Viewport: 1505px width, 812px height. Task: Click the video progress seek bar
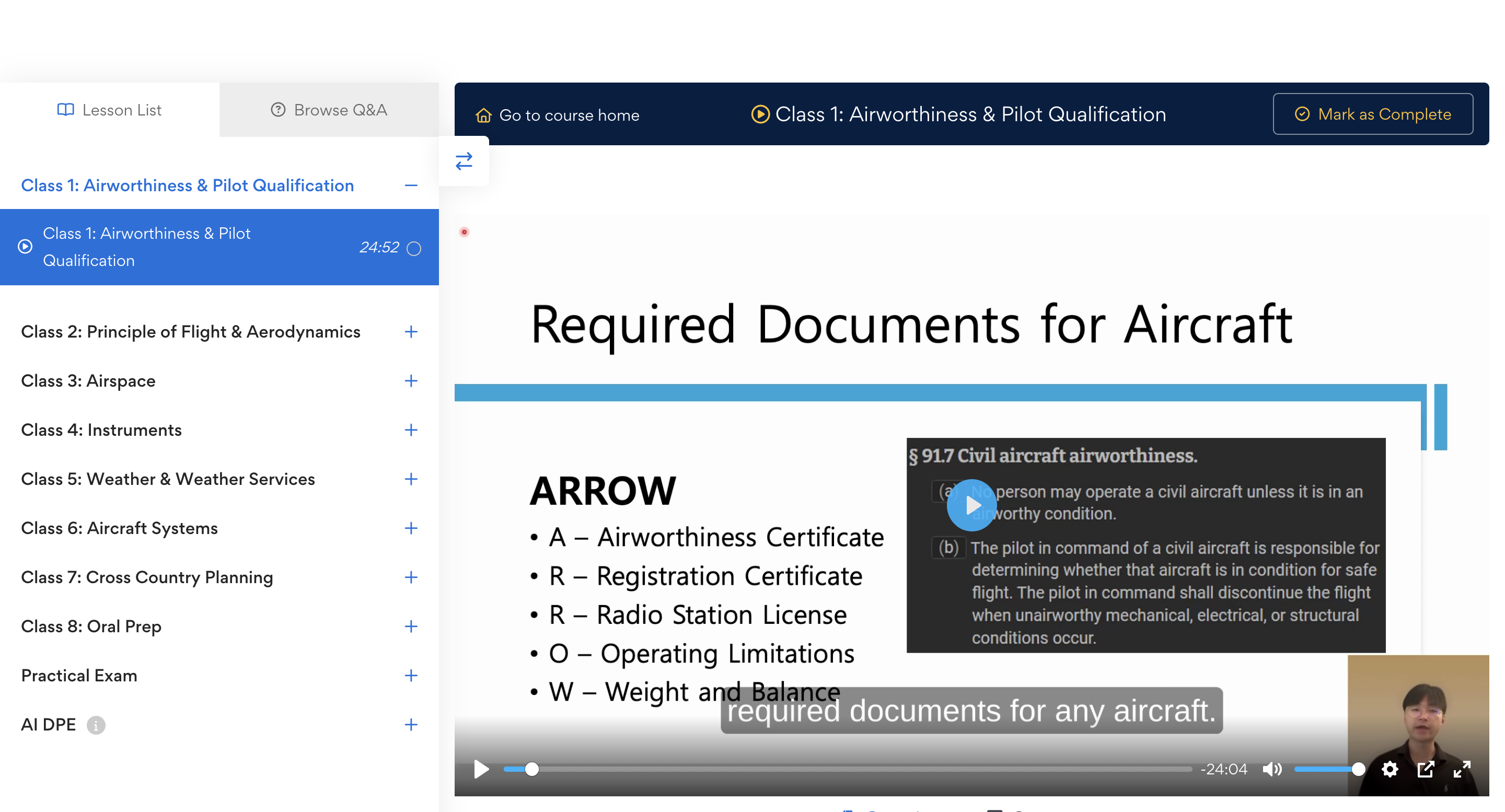847,769
